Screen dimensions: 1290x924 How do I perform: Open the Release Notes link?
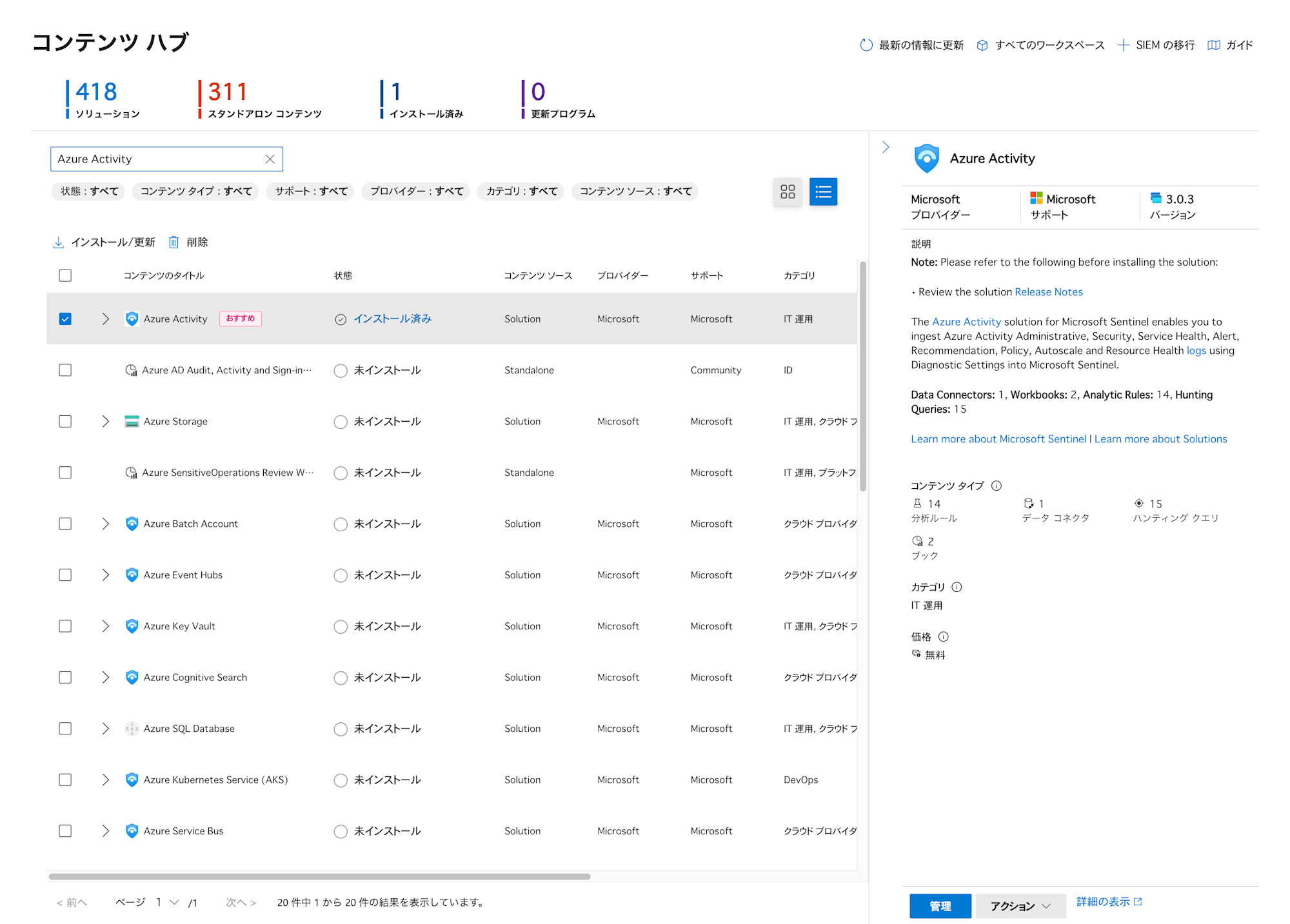(1049, 292)
